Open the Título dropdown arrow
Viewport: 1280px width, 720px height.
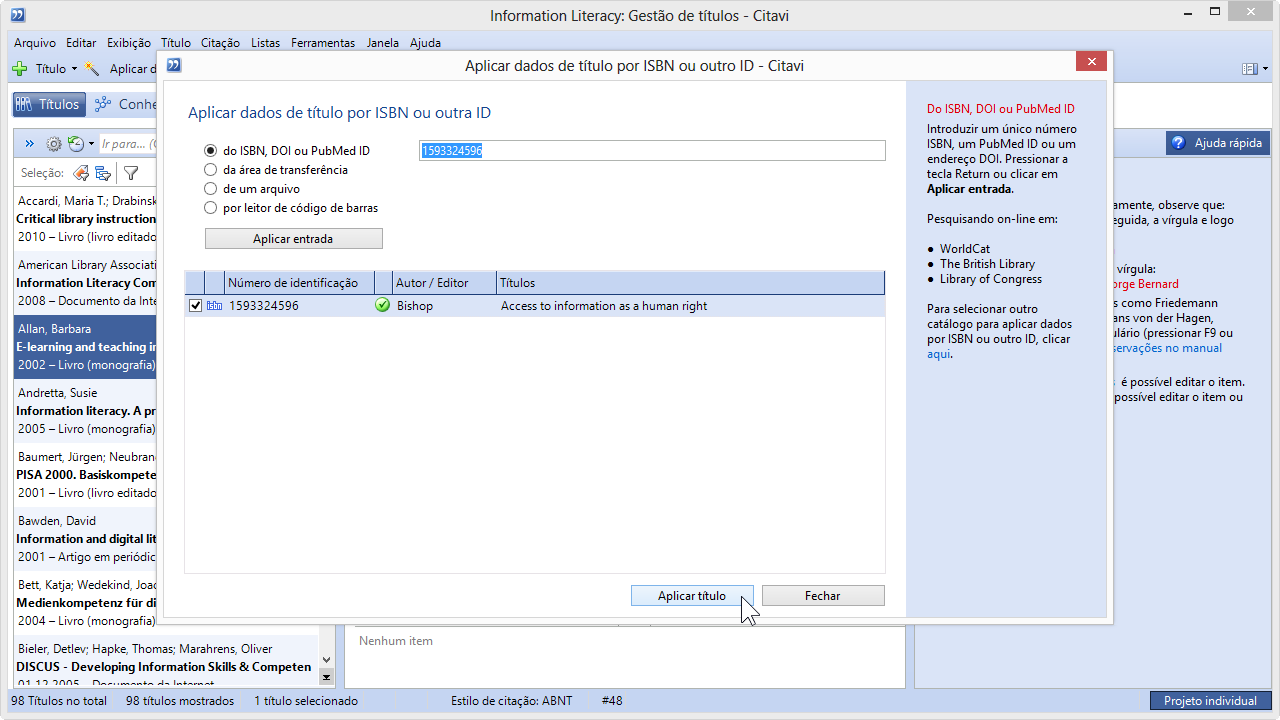pyautogui.click(x=74, y=69)
